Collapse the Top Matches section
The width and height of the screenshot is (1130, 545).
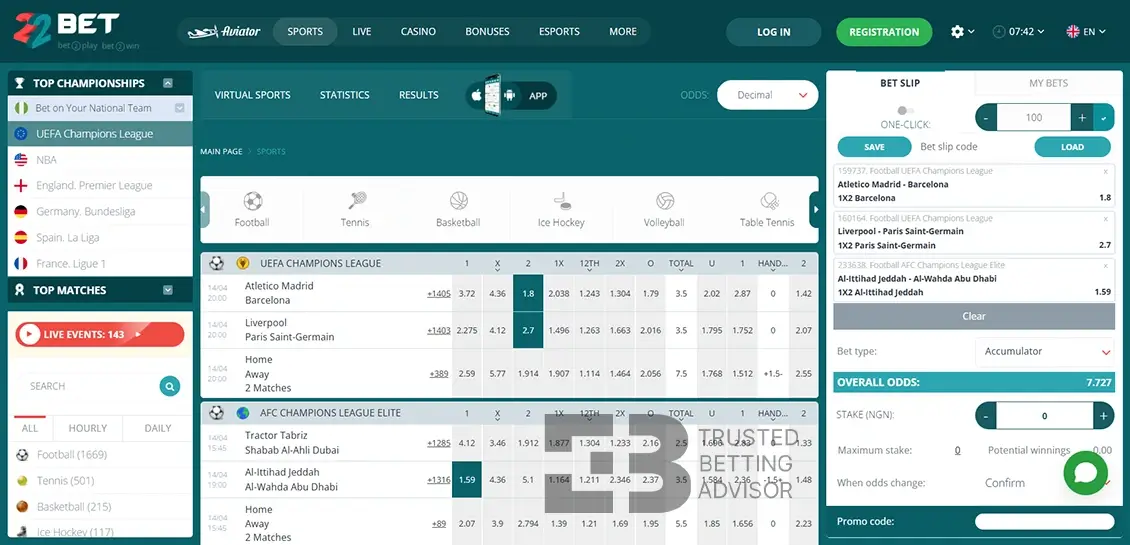pos(168,290)
